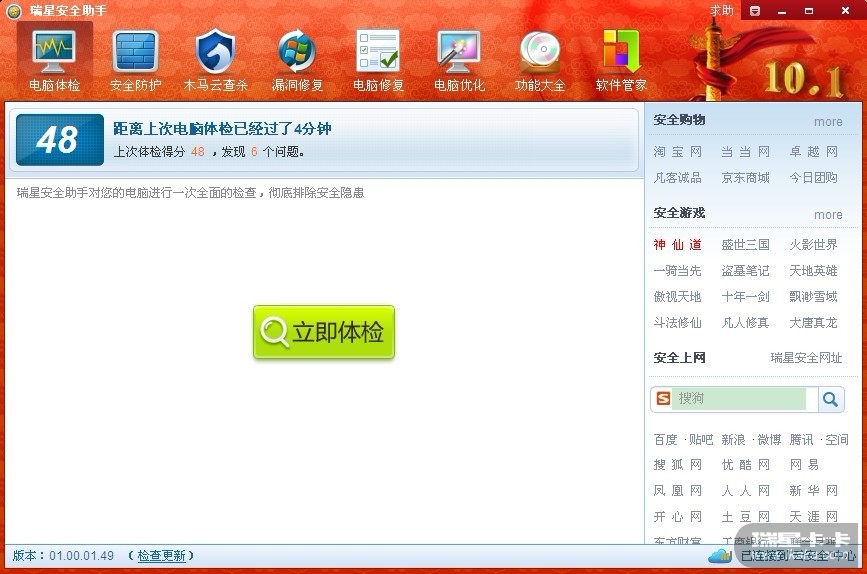
Task: Open the 京东商城 link
Action: 745,178
